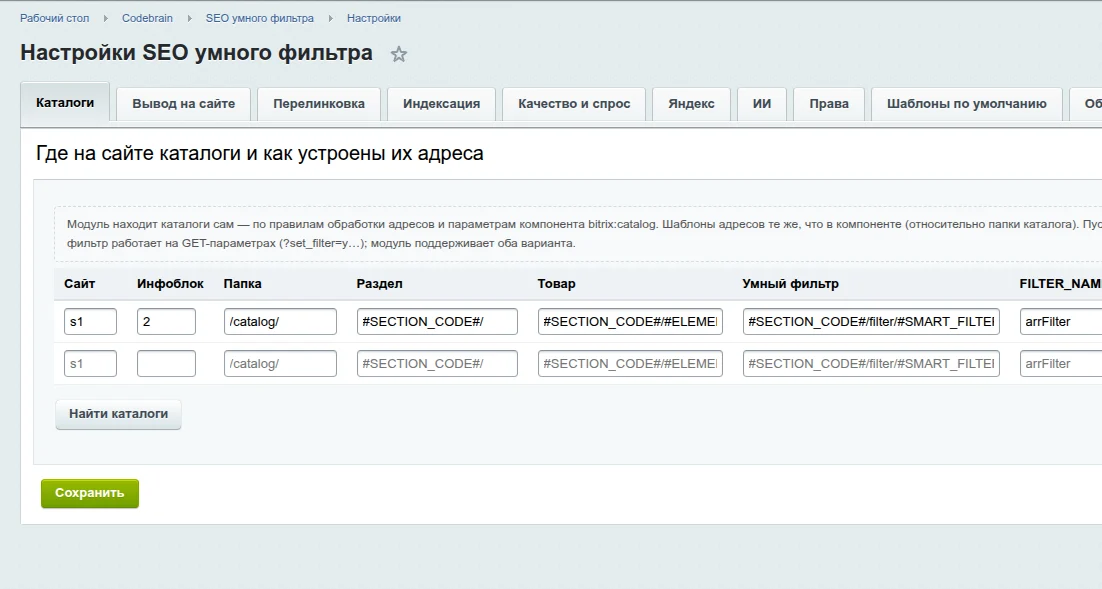Click the Раздел column header
Image resolution: width=1102 pixels, height=589 pixels.
(380, 284)
